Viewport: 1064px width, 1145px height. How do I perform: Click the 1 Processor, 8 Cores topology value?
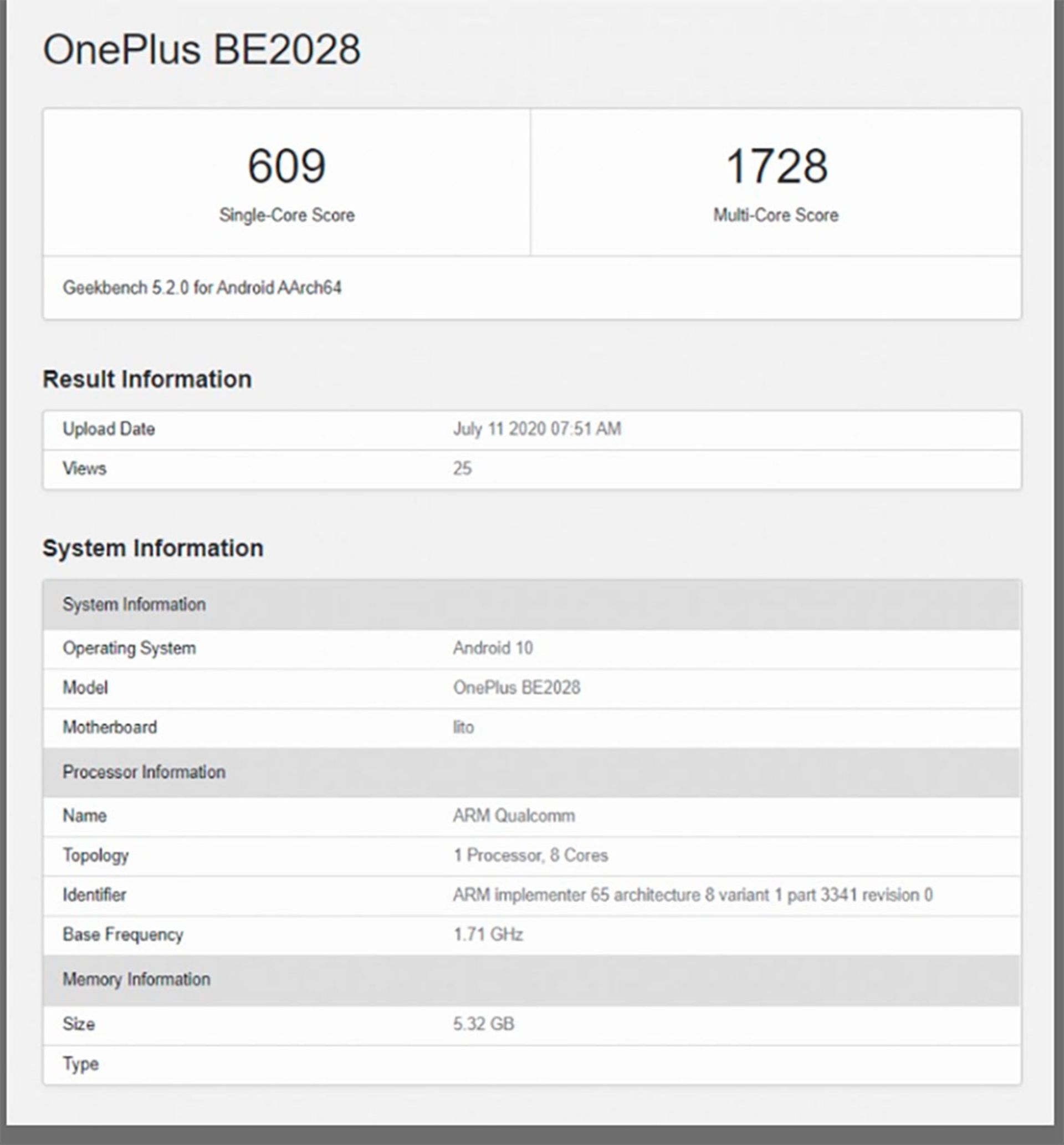[530, 856]
